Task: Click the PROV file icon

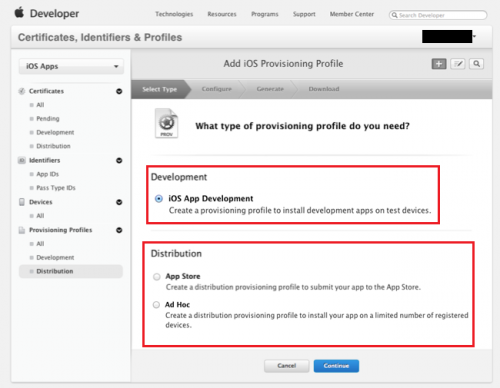Action: pos(166,123)
